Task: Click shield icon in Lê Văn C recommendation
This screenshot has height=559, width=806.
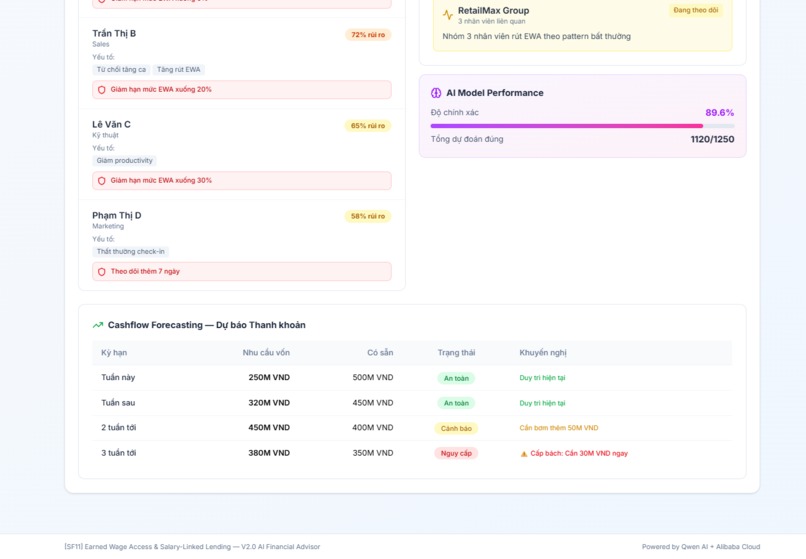Action: coord(102,181)
